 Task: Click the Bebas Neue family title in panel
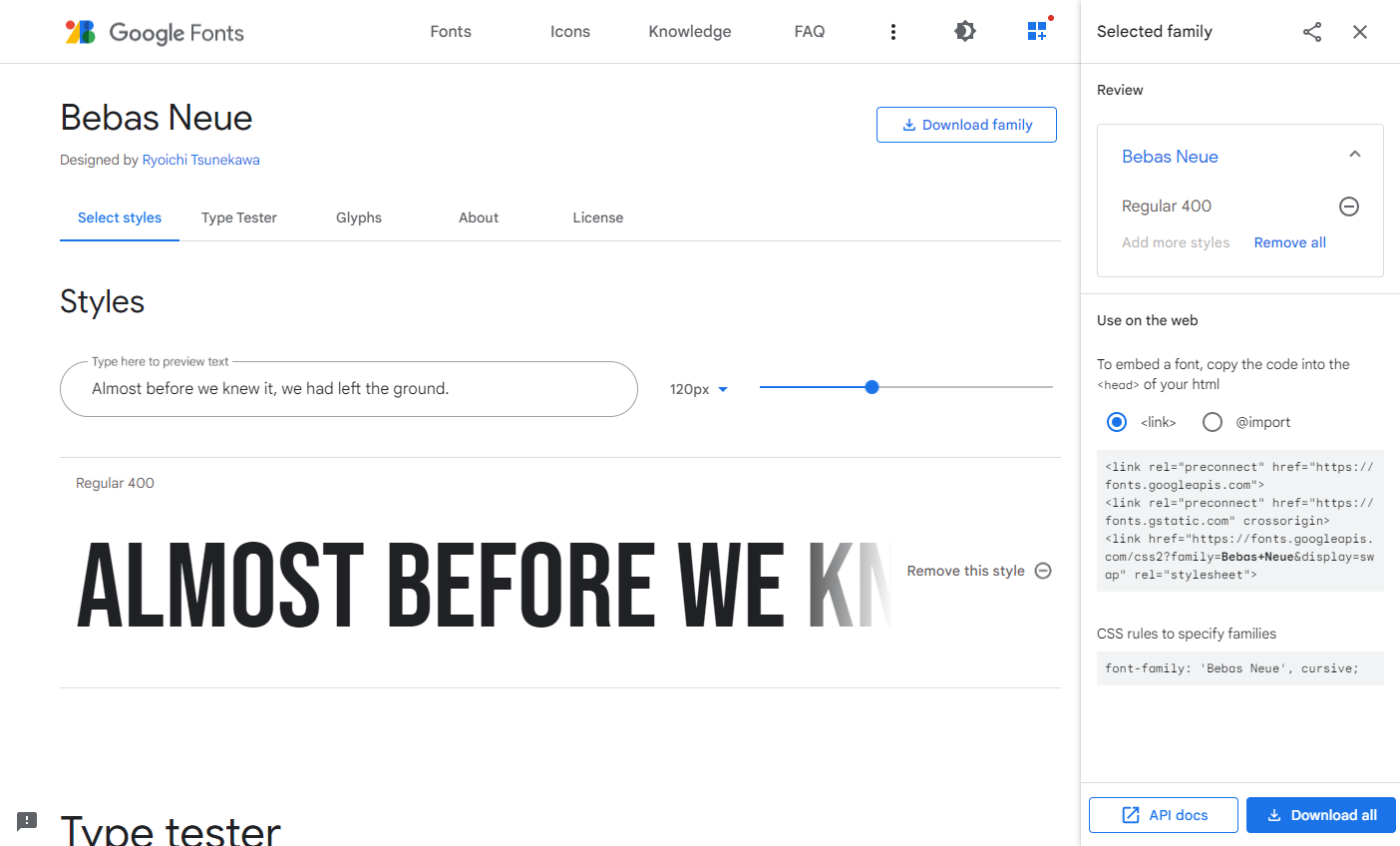pos(1170,157)
